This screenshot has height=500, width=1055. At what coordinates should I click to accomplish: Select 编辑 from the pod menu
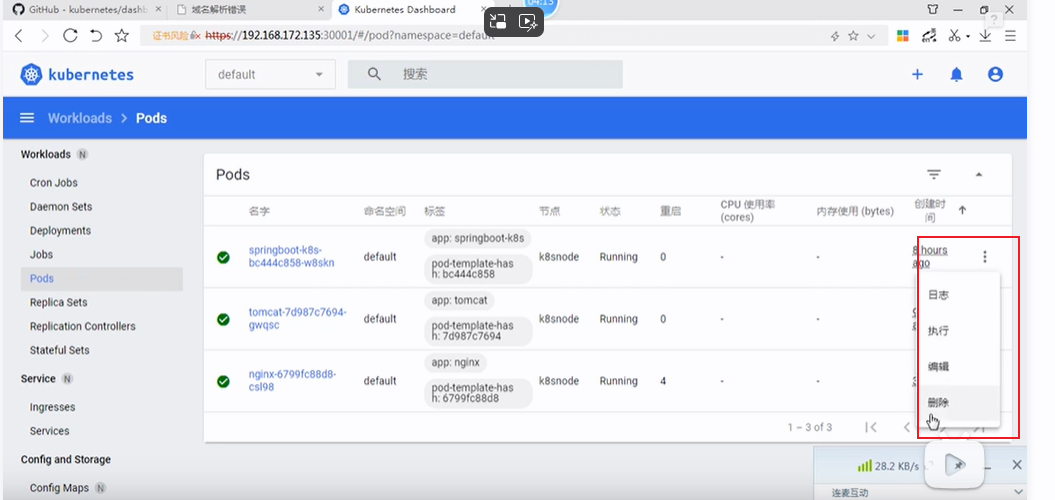[x=938, y=367]
